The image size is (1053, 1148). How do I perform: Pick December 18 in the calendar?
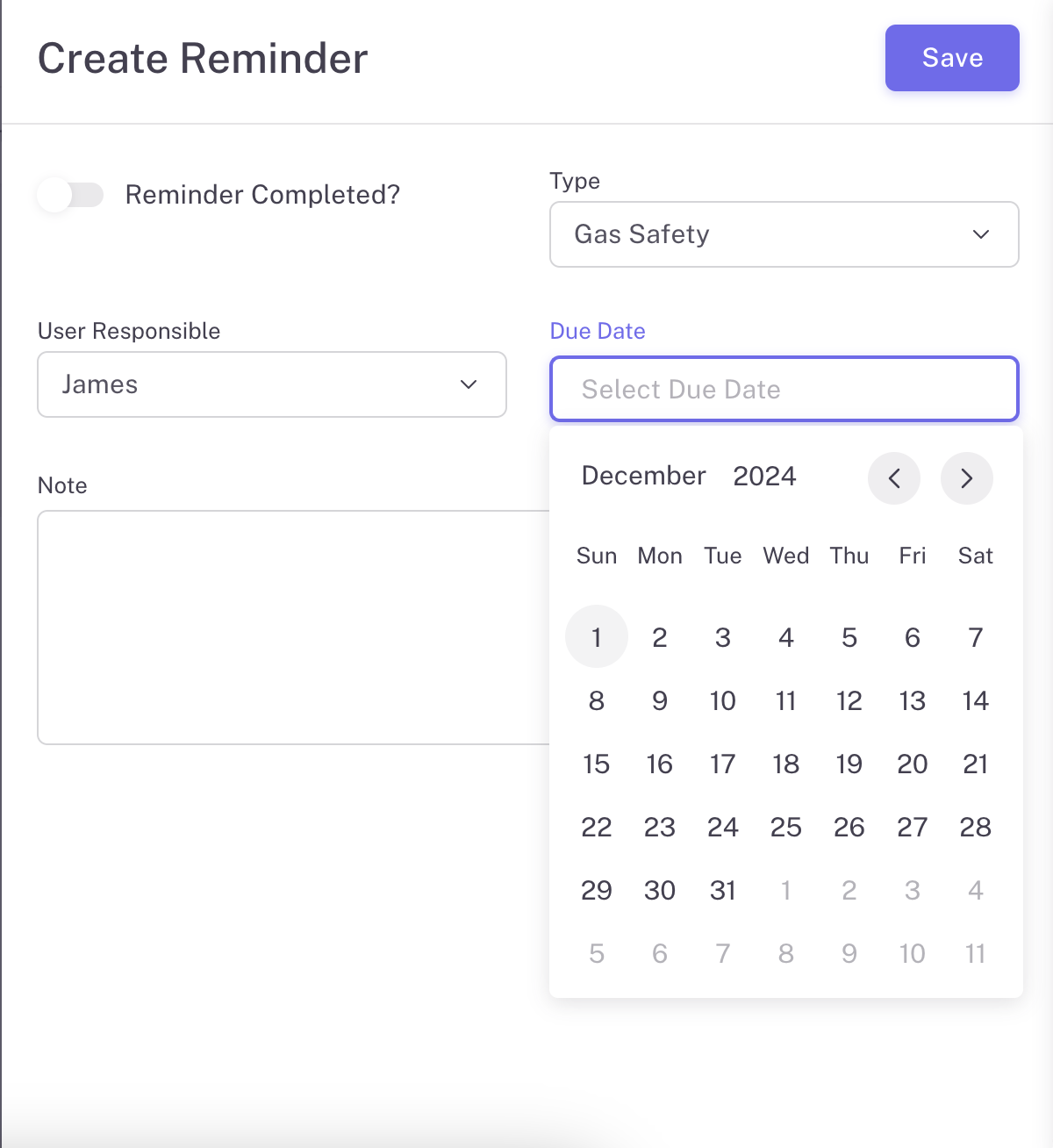tap(786, 764)
